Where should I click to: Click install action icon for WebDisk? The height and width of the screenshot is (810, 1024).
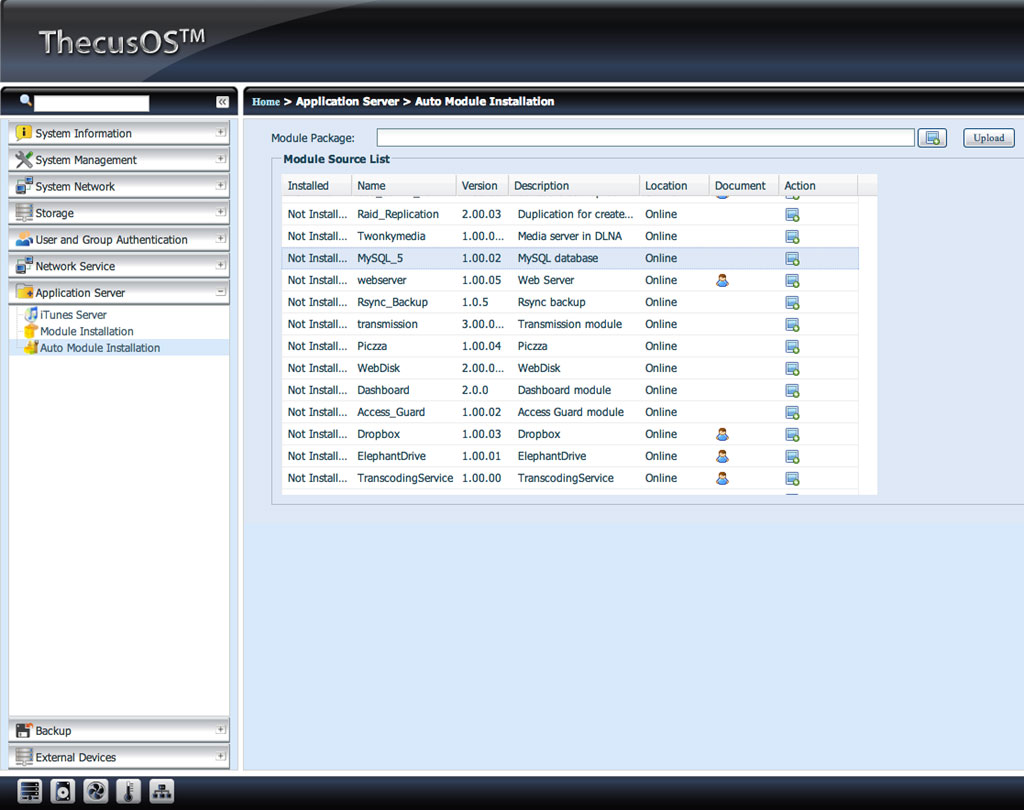click(792, 369)
